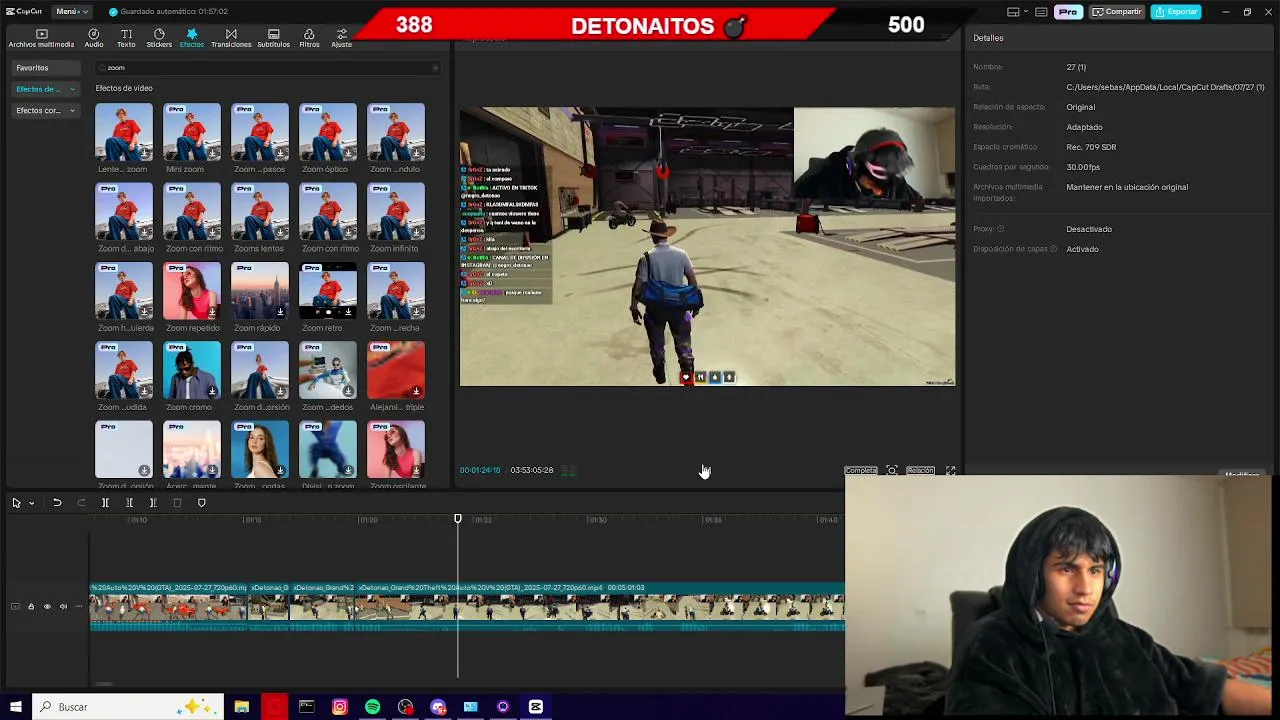Open the Ajuste tab
The image size is (1280, 720).
[x=341, y=39]
